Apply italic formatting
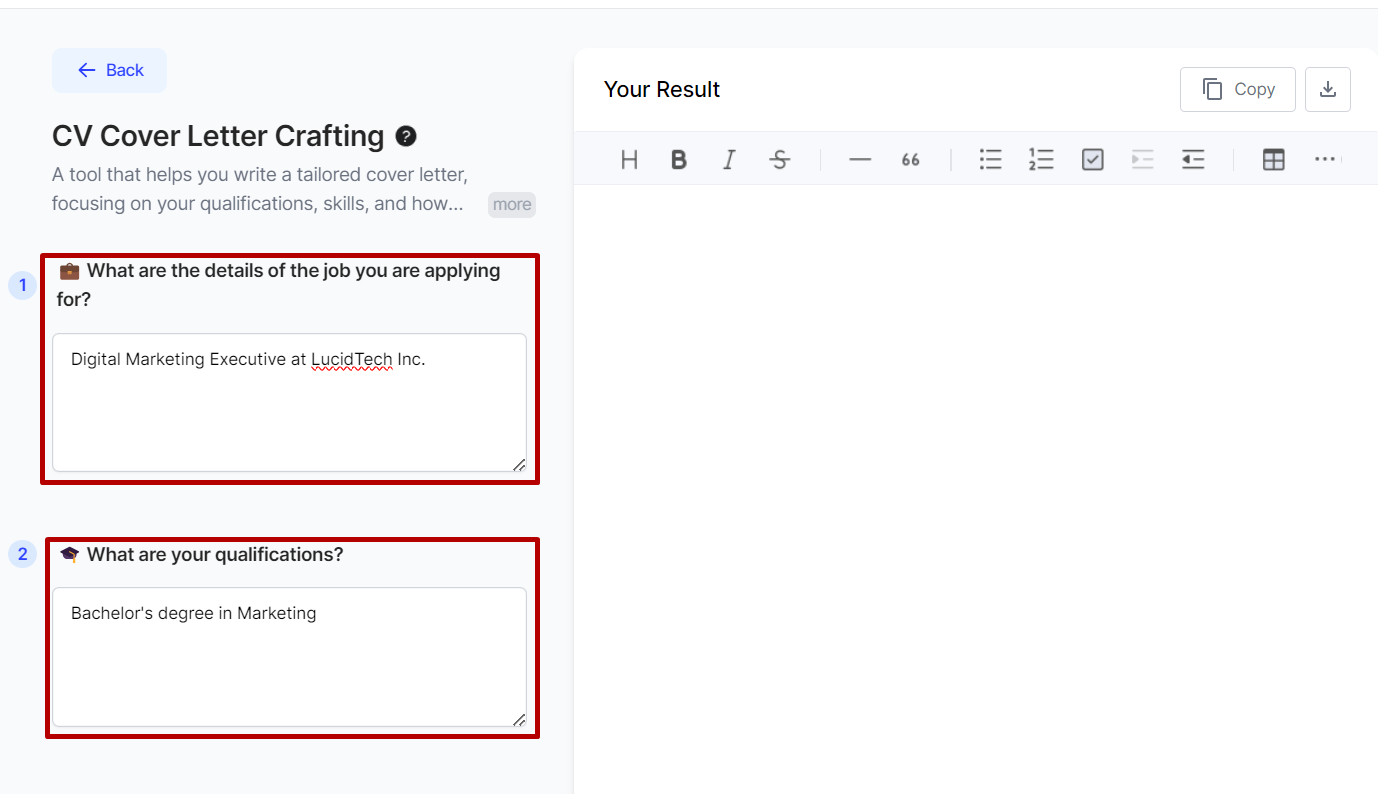The width and height of the screenshot is (1378, 794). (x=729, y=160)
